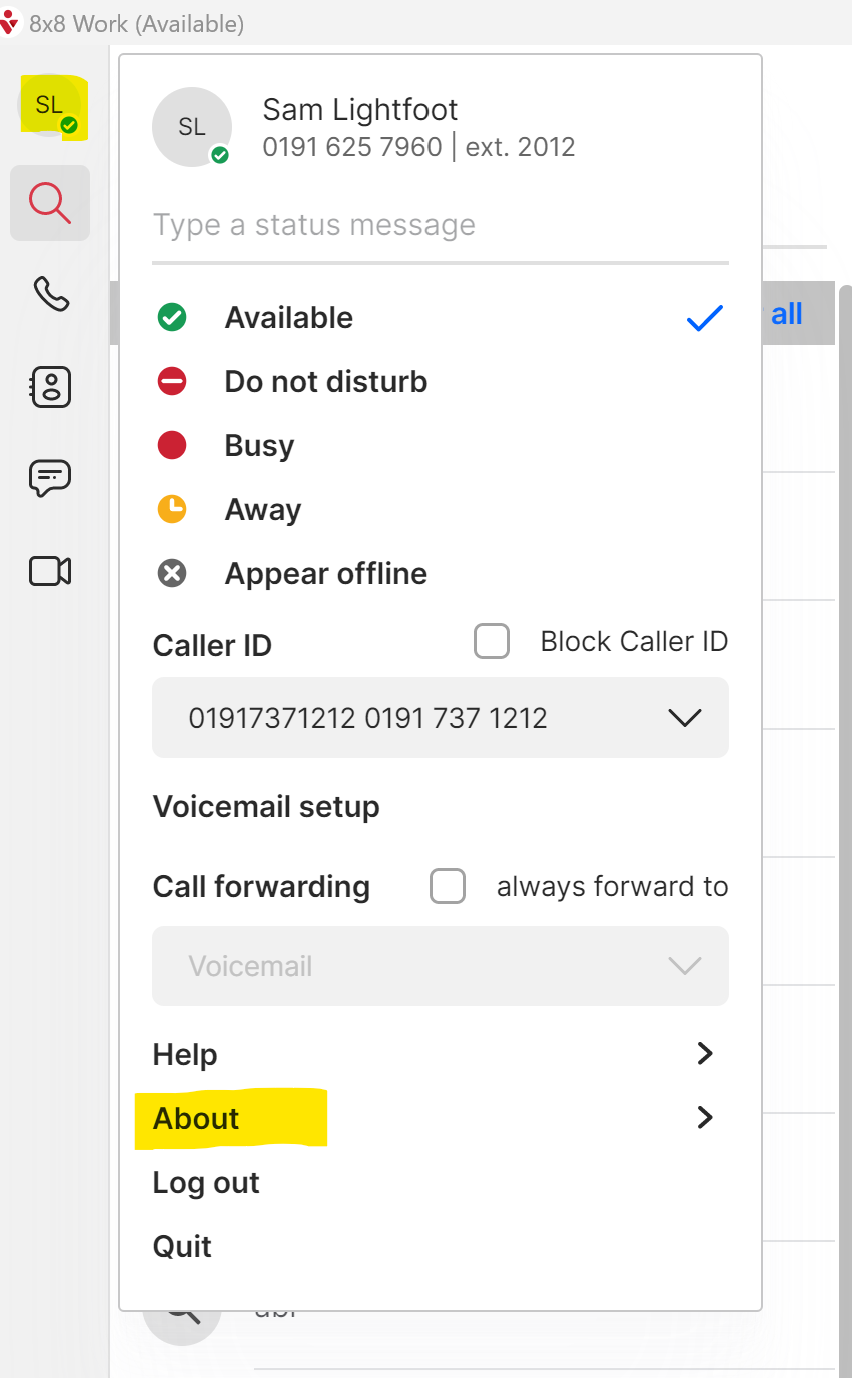Click the red Do not disturb icon
The height and width of the screenshot is (1378, 852).
pos(172,382)
